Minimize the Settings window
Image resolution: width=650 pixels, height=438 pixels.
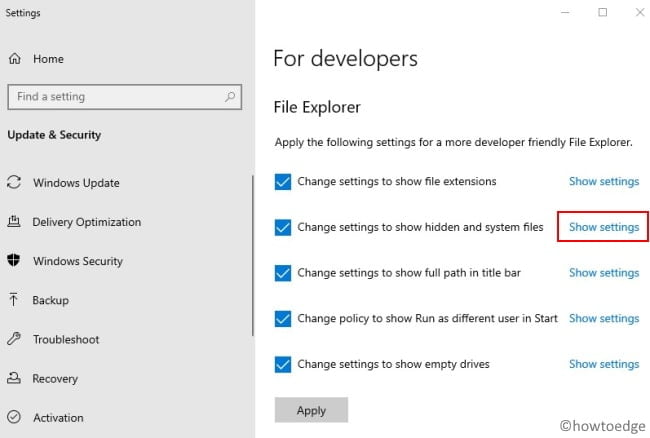tap(565, 12)
